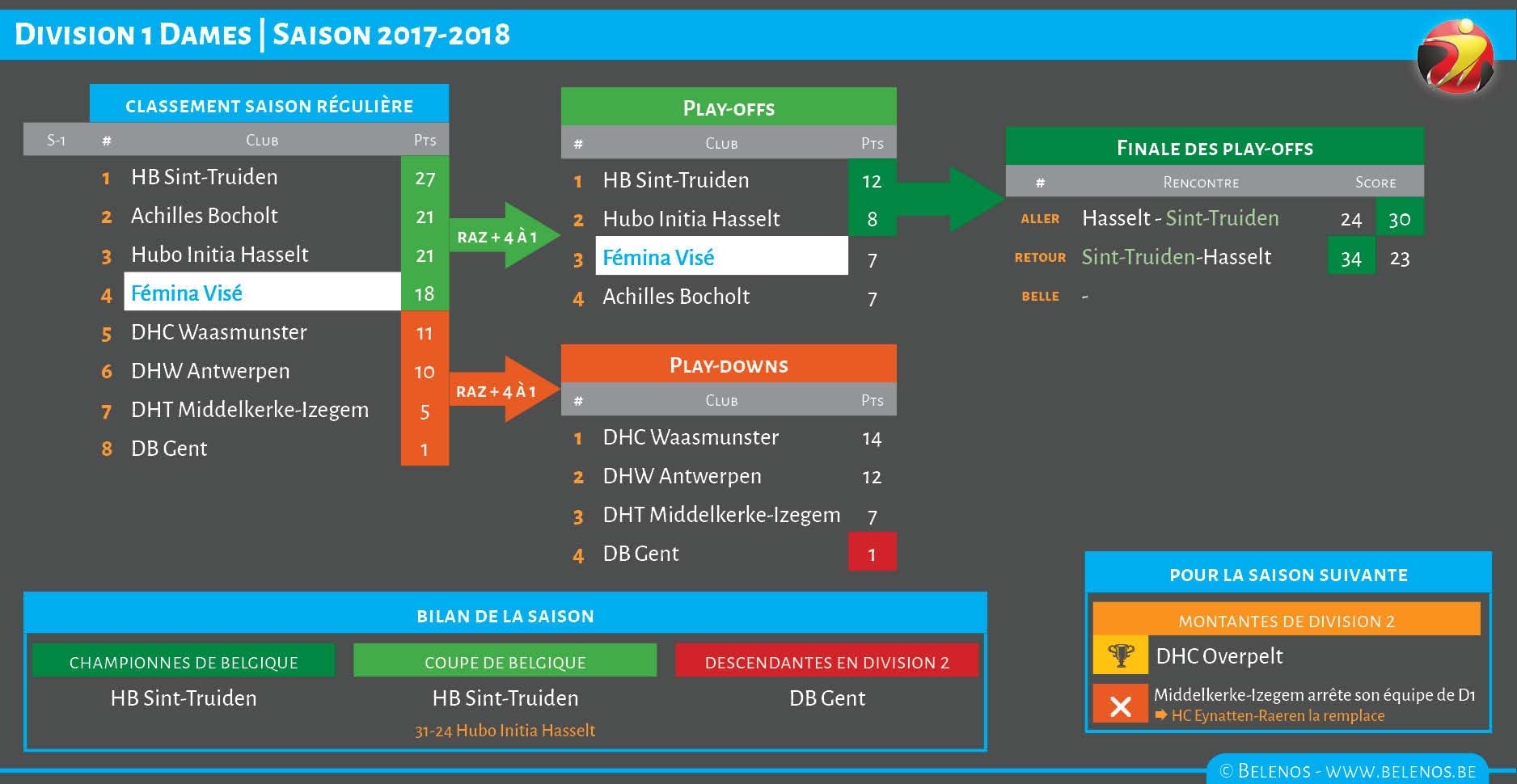1517x784 pixels.
Task: Click the white X icon on orange
Action: pos(1120,705)
